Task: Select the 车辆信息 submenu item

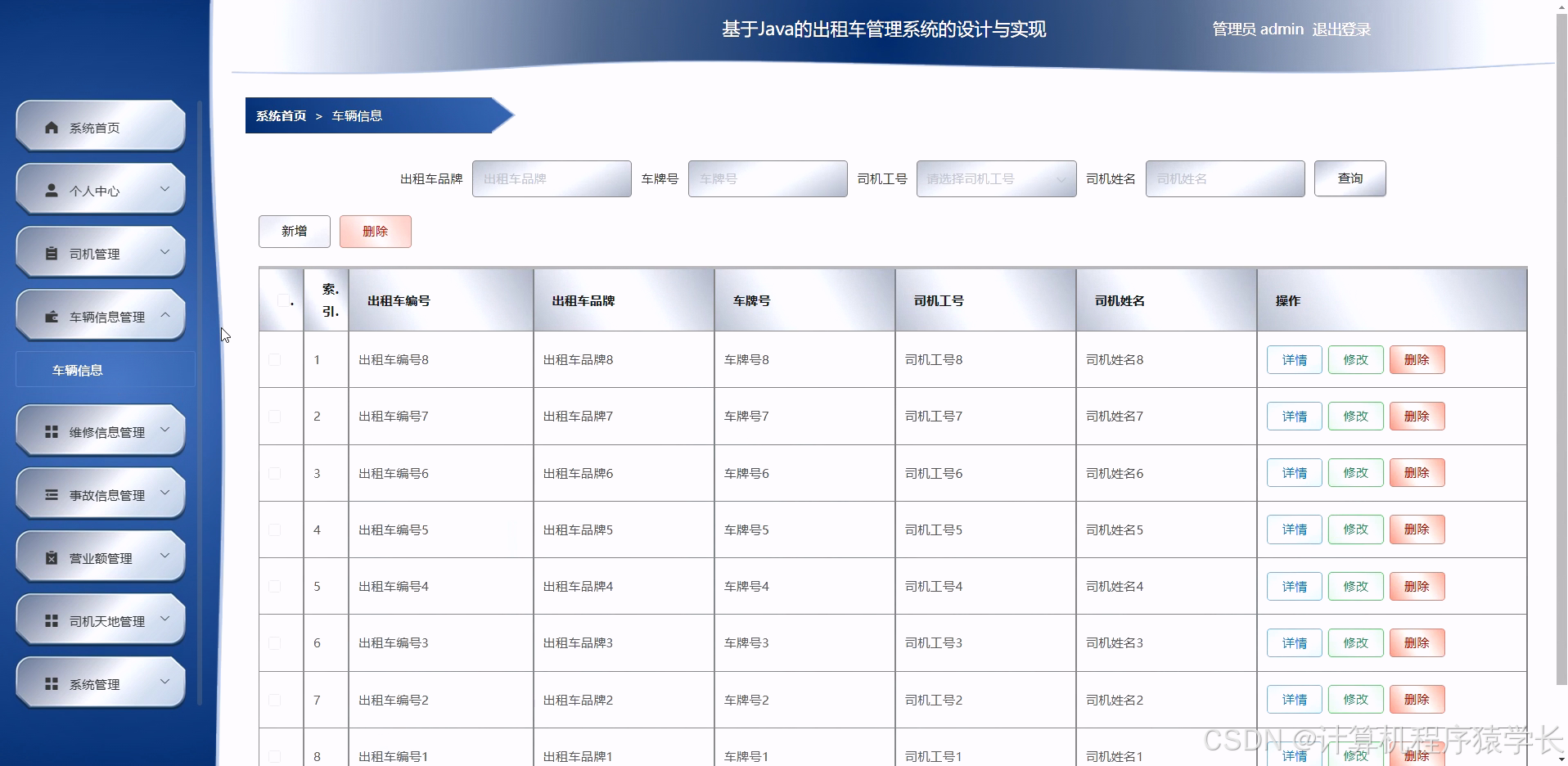Action: coord(77,370)
